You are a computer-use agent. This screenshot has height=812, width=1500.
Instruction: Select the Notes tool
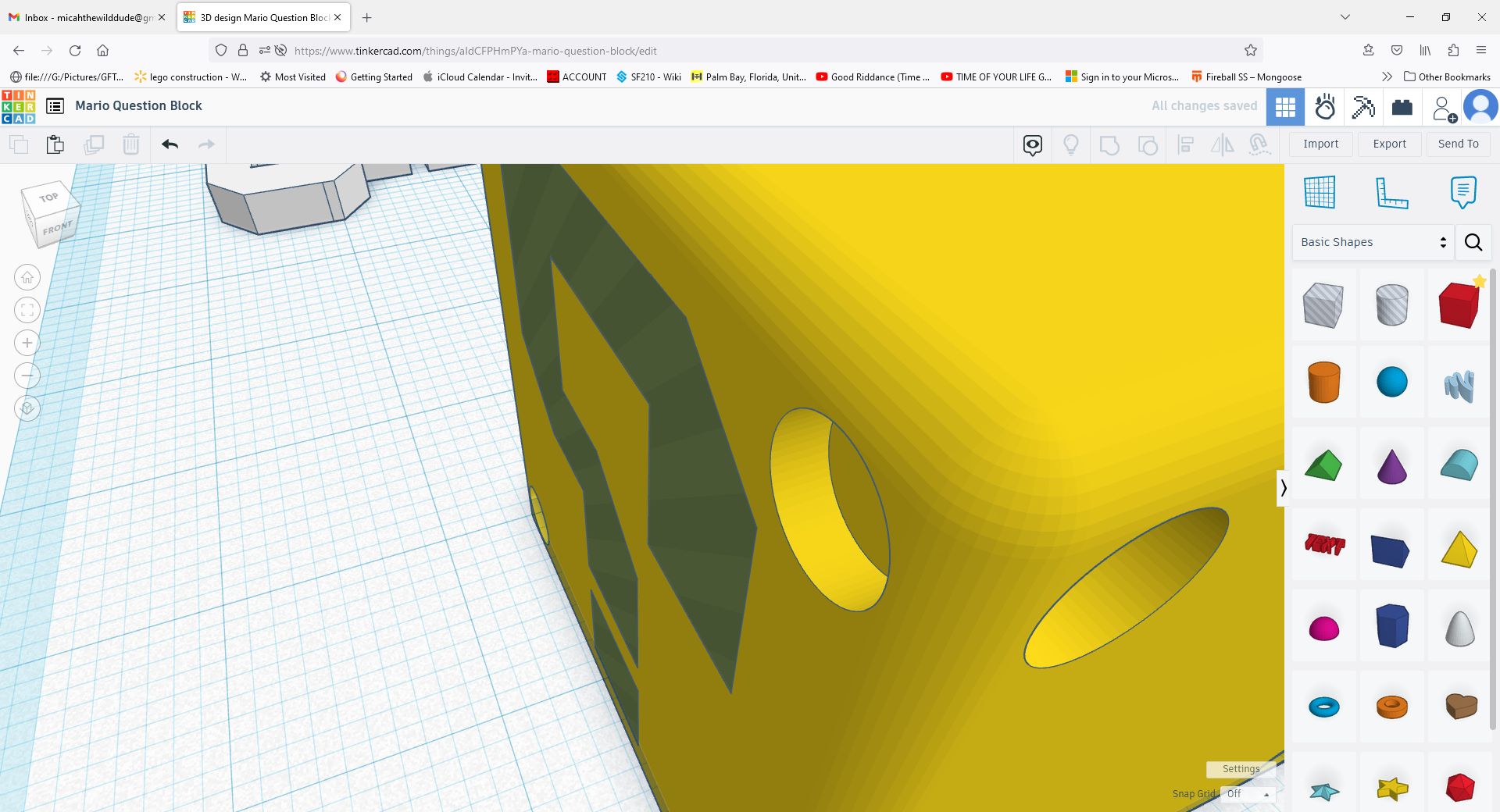coord(1463,192)
